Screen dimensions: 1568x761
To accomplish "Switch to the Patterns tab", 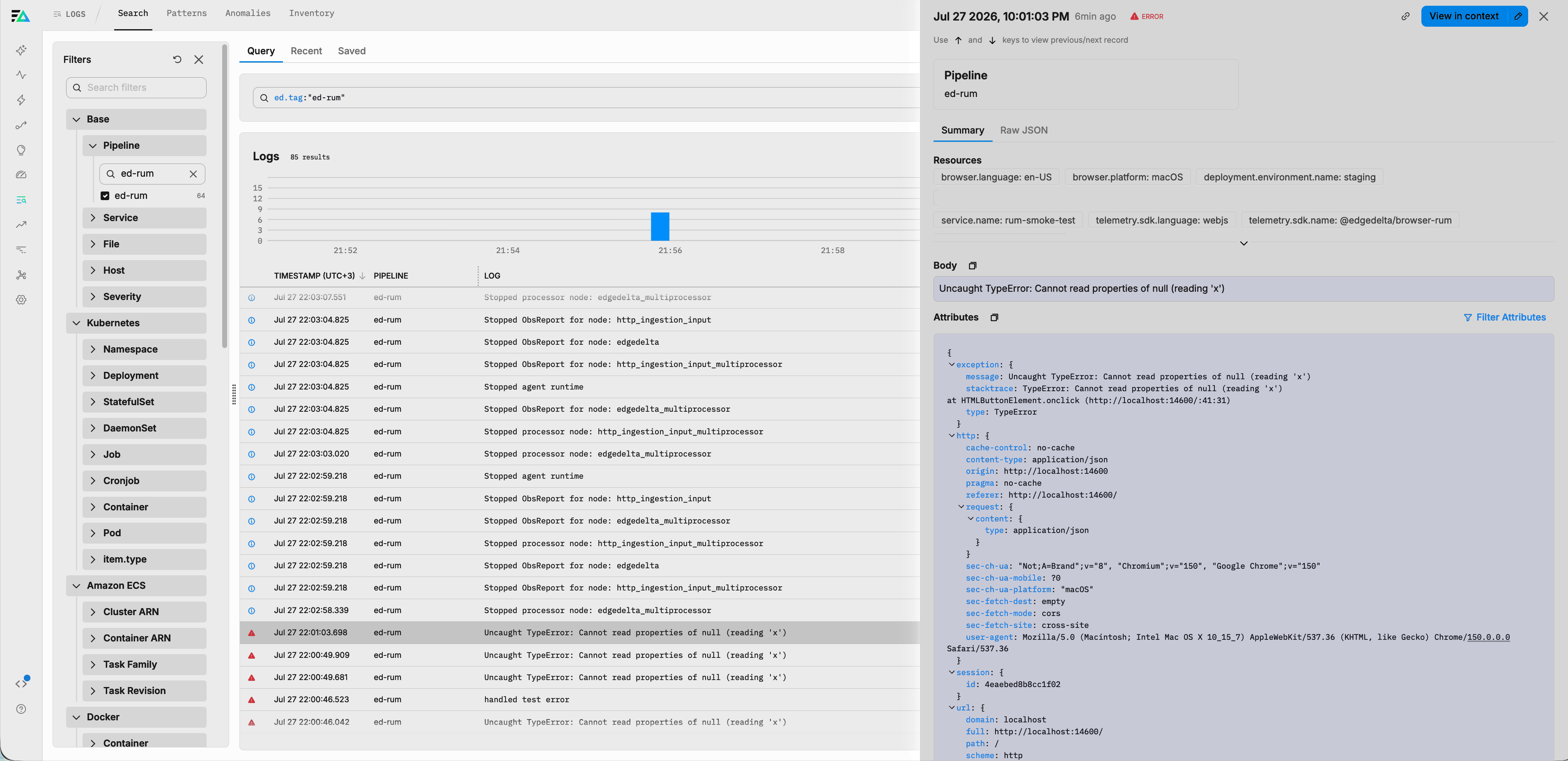I will pos(186,14).
